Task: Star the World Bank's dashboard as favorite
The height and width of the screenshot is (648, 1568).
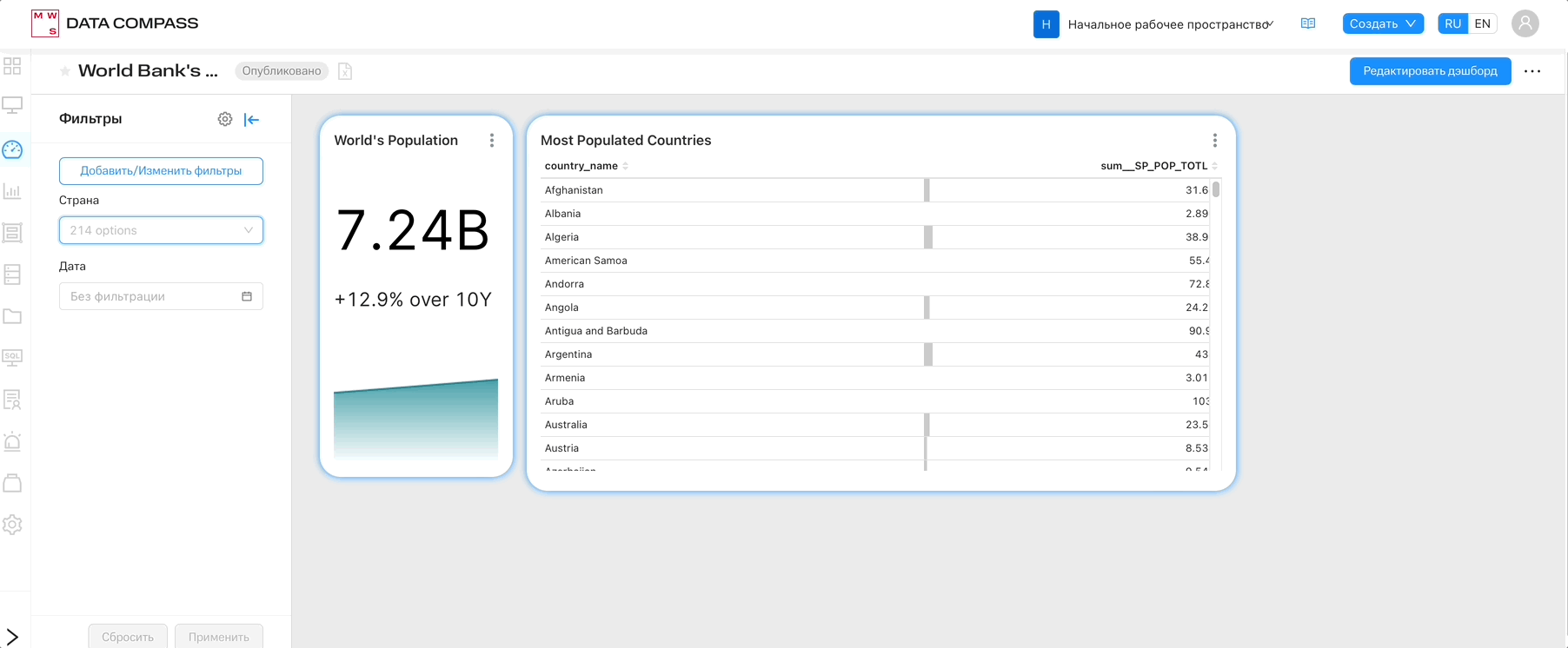Action: pos(65,71)
